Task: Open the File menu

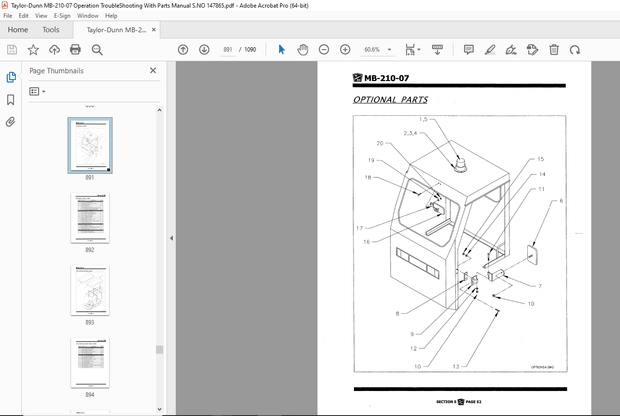Action: coord(8,16)
